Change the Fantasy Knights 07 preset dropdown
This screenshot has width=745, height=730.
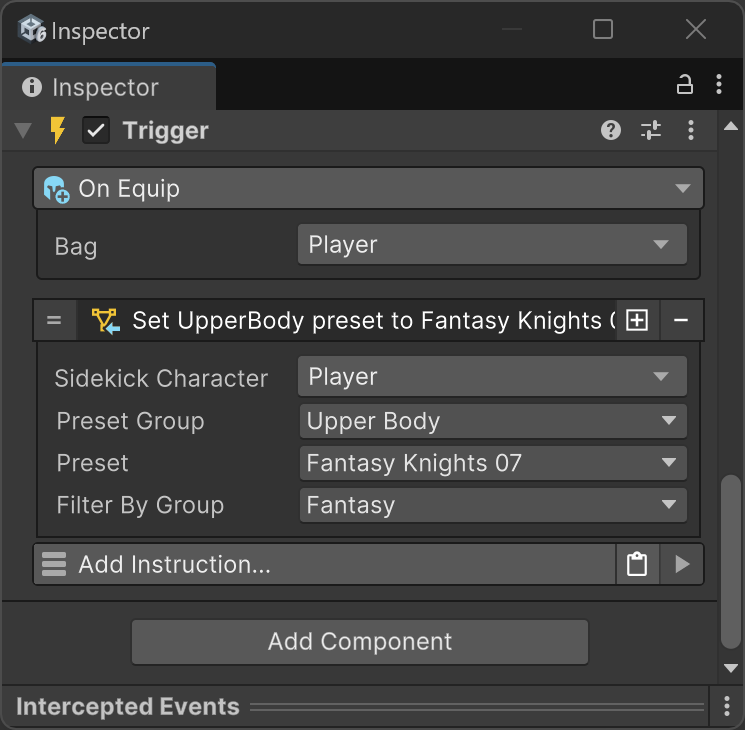(491, 463)
